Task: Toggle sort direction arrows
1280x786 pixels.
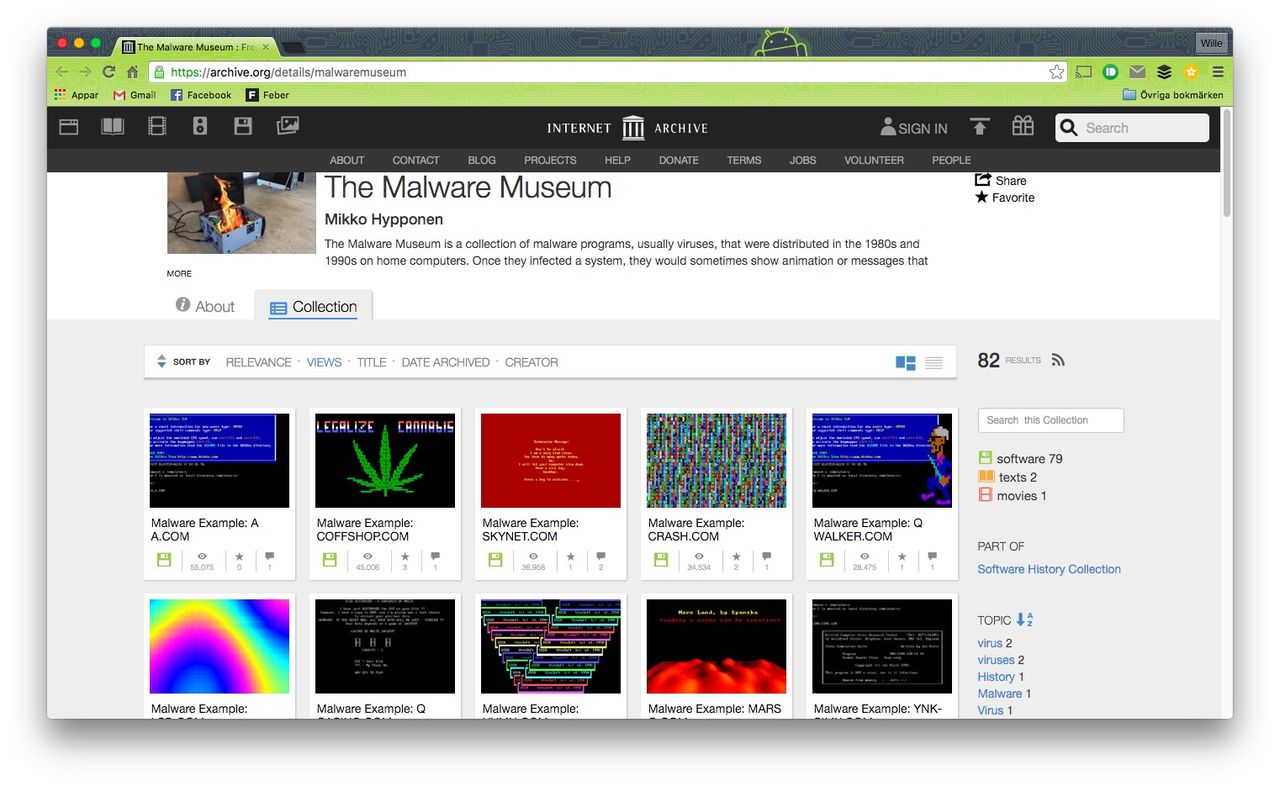Action: click(x=162, y=362)
